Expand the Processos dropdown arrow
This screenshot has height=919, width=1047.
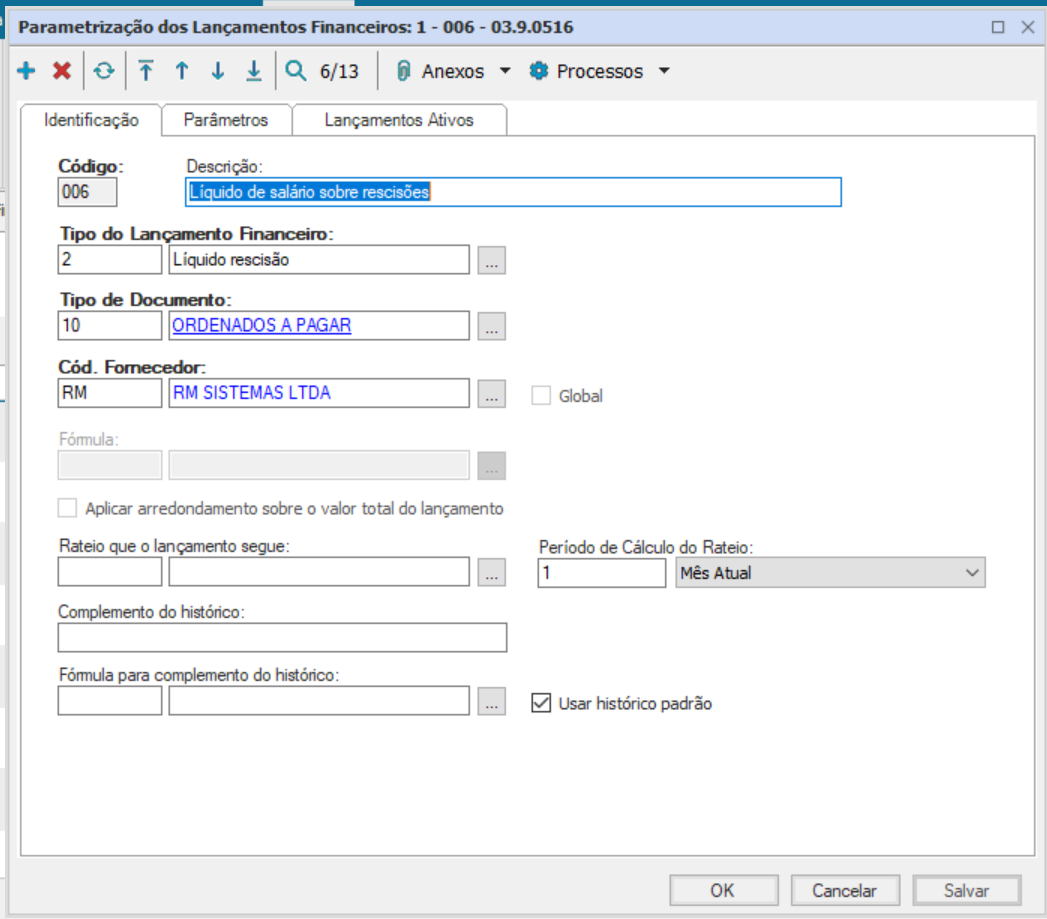pos(664,70)
